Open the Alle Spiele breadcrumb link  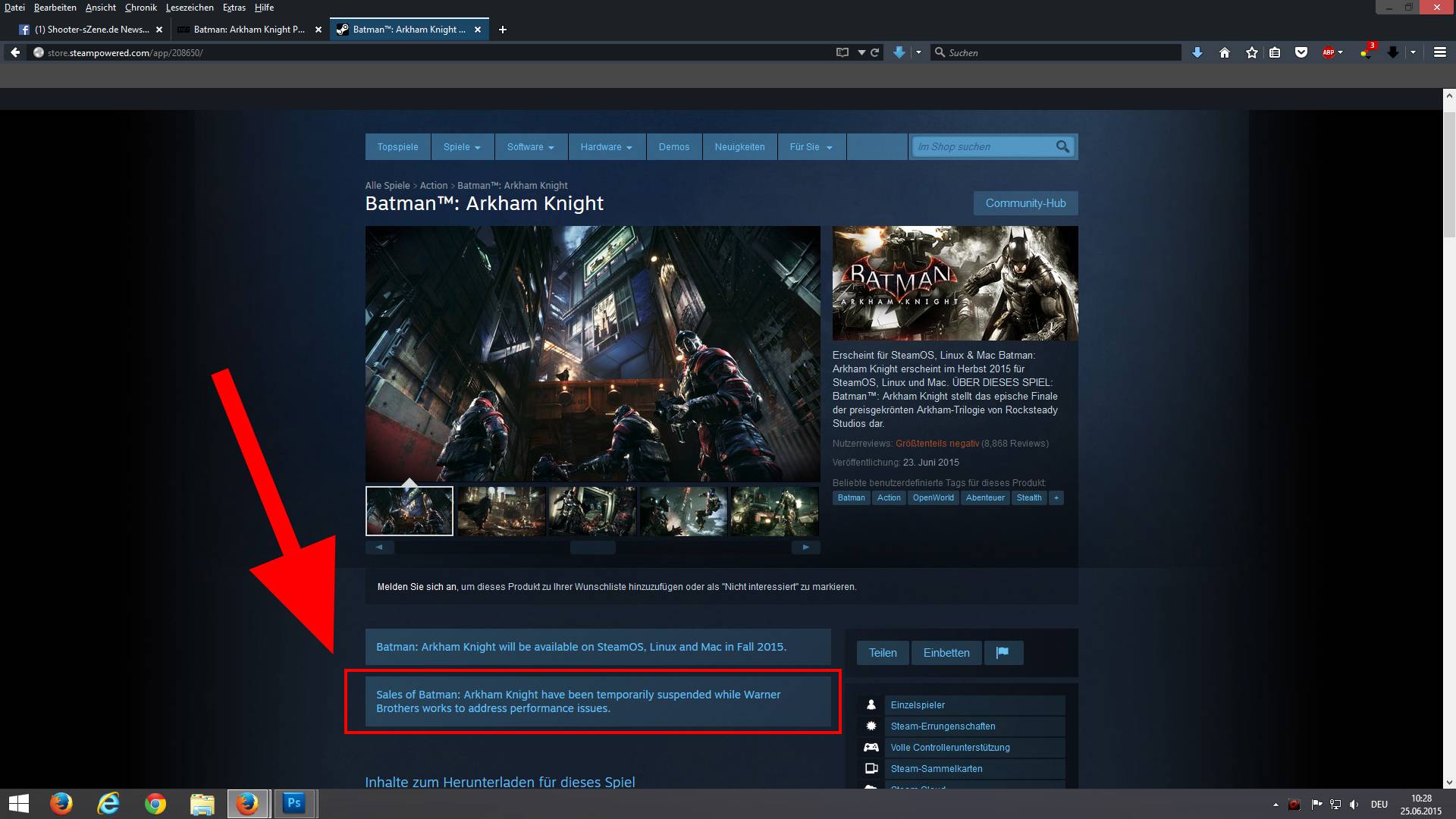[x=388, y=186]
